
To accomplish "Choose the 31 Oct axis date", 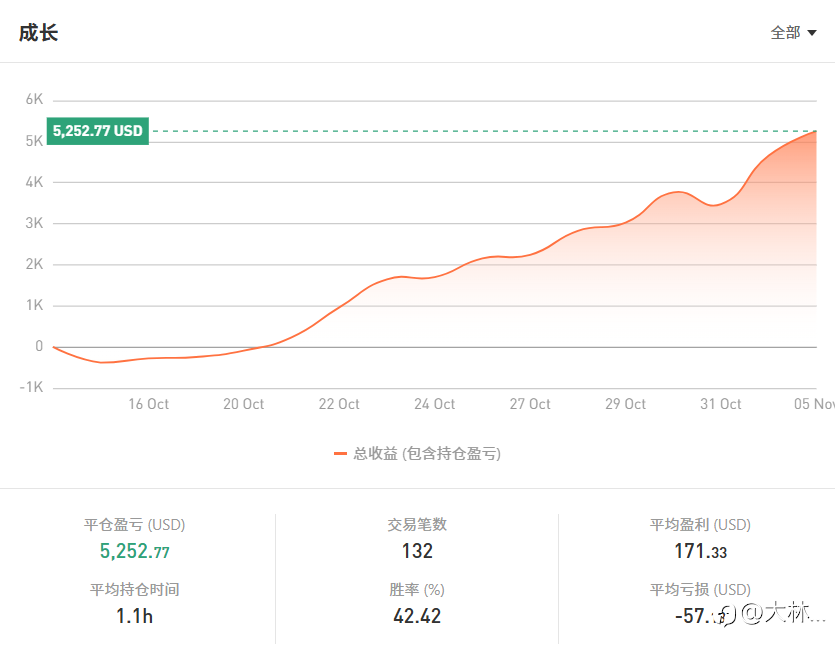I will [721, 404].
